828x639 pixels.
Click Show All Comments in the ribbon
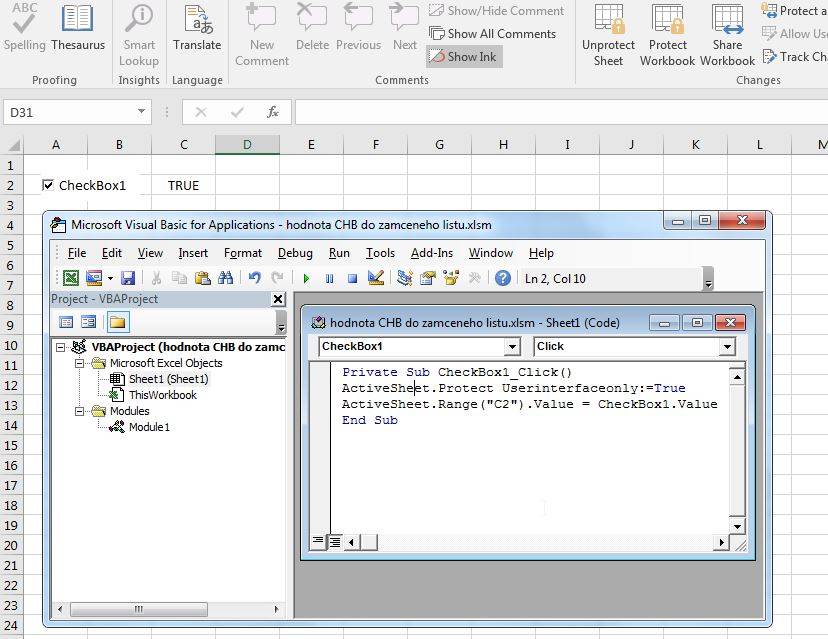point(492,34)
